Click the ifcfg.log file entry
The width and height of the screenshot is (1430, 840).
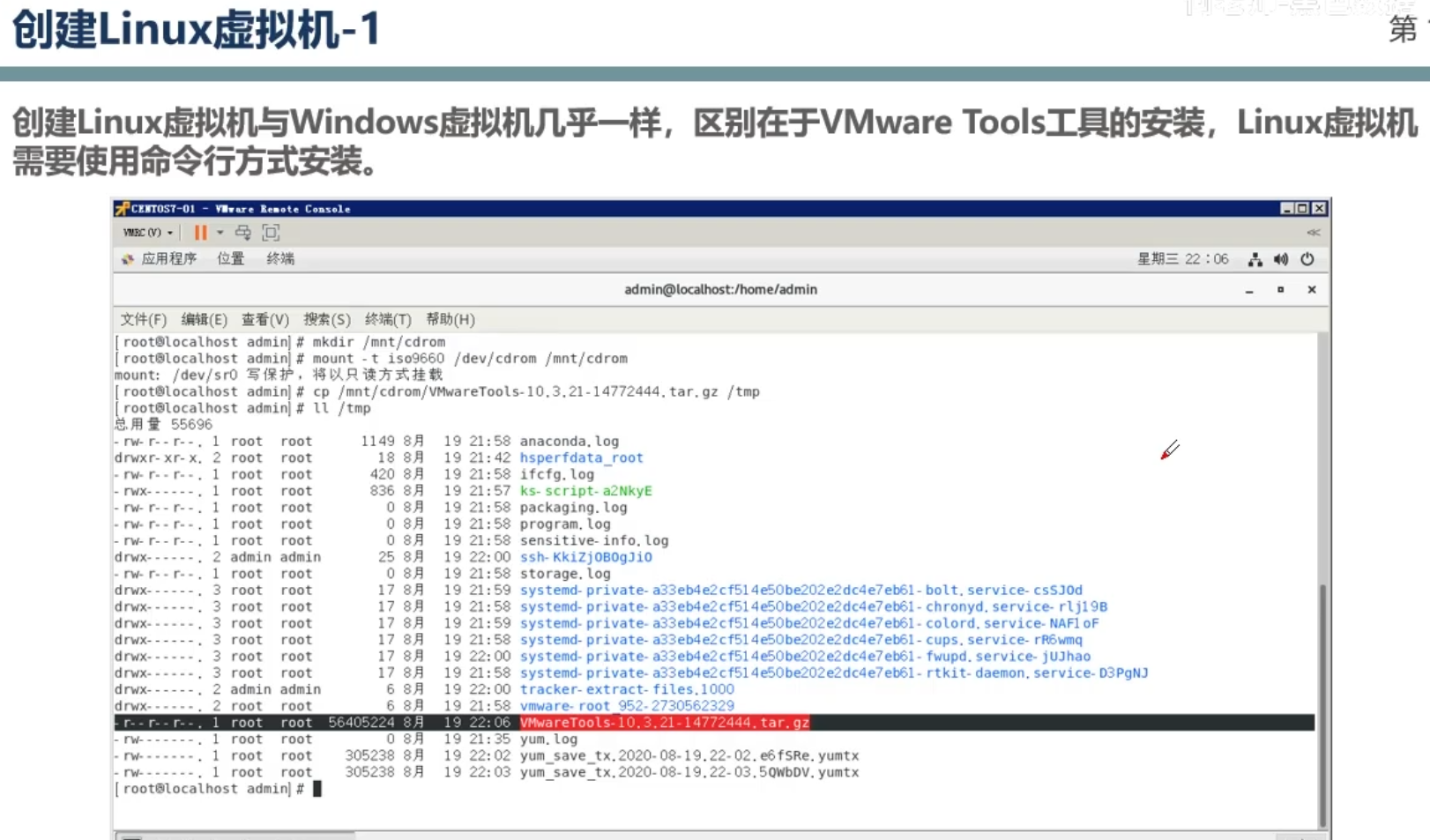pos(557,474)
